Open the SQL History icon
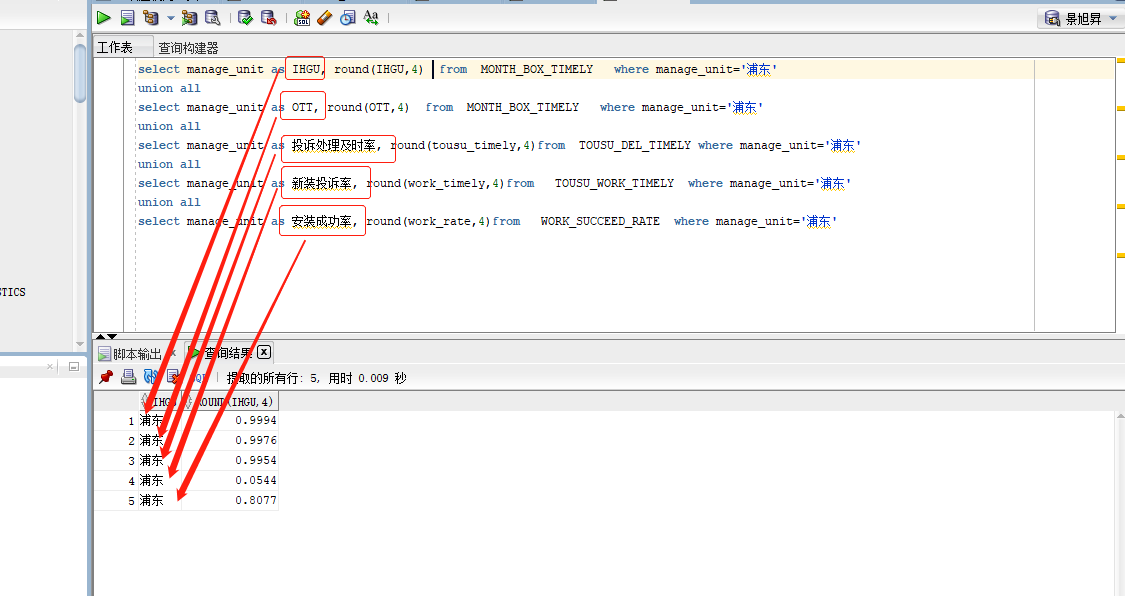Image resolution: width=1125 pixels, height=596 pixels. [x=348, y=18]
